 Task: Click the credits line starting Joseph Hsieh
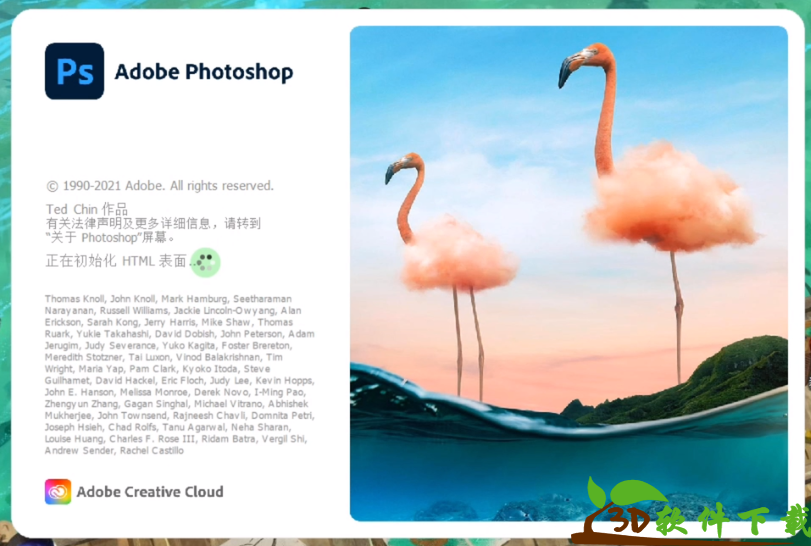(x=168, y=427)
